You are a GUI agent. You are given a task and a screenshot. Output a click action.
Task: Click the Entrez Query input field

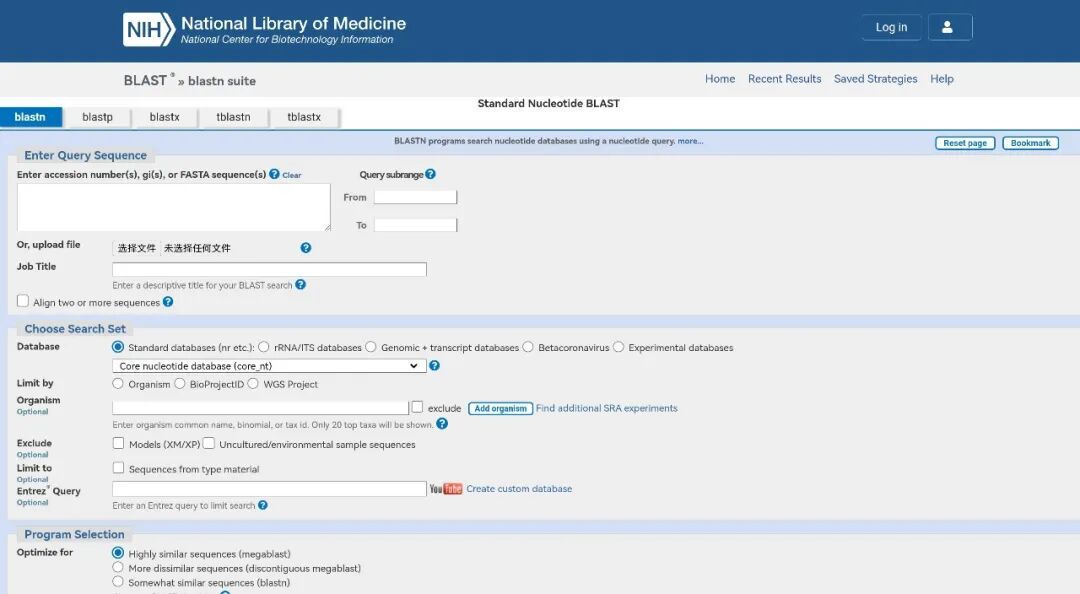pyautogui.click(x=269, y=489)
